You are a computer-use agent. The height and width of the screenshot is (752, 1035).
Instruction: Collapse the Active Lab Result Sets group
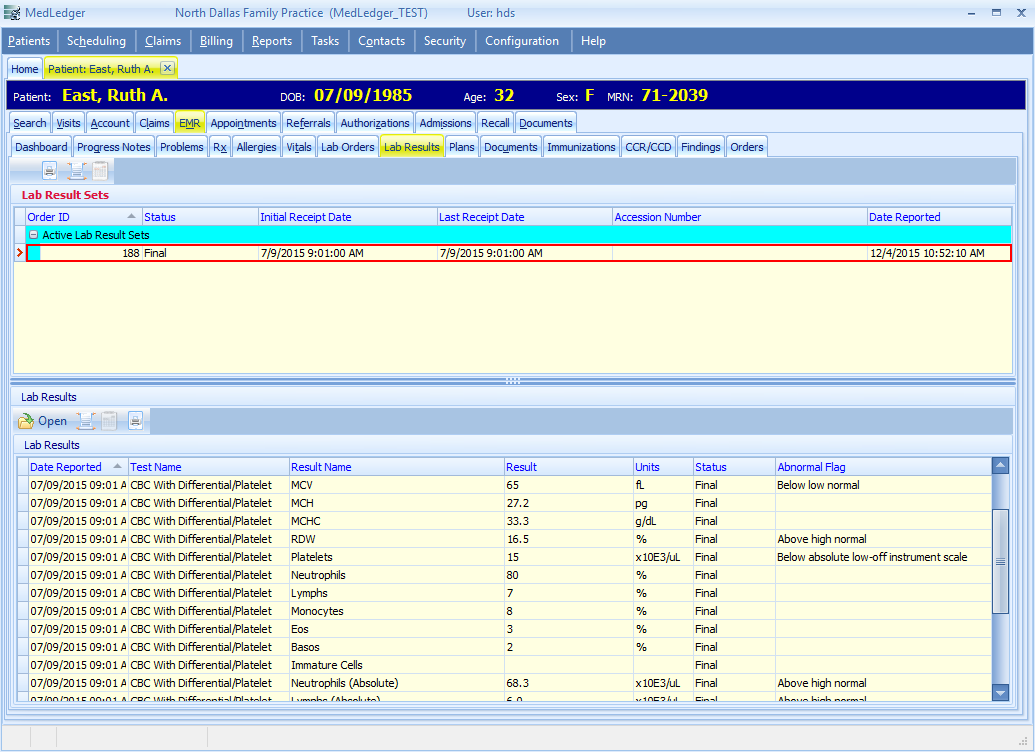[x=33, y=235]
